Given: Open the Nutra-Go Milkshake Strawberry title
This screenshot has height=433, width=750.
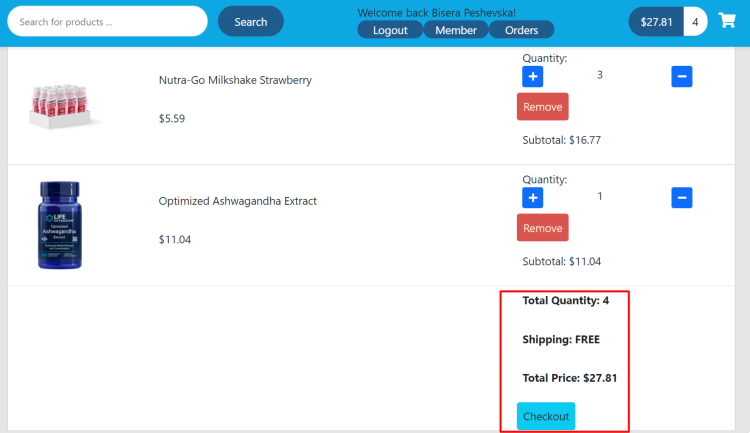Looking at the screenshot, I should [x=234, y=80].
